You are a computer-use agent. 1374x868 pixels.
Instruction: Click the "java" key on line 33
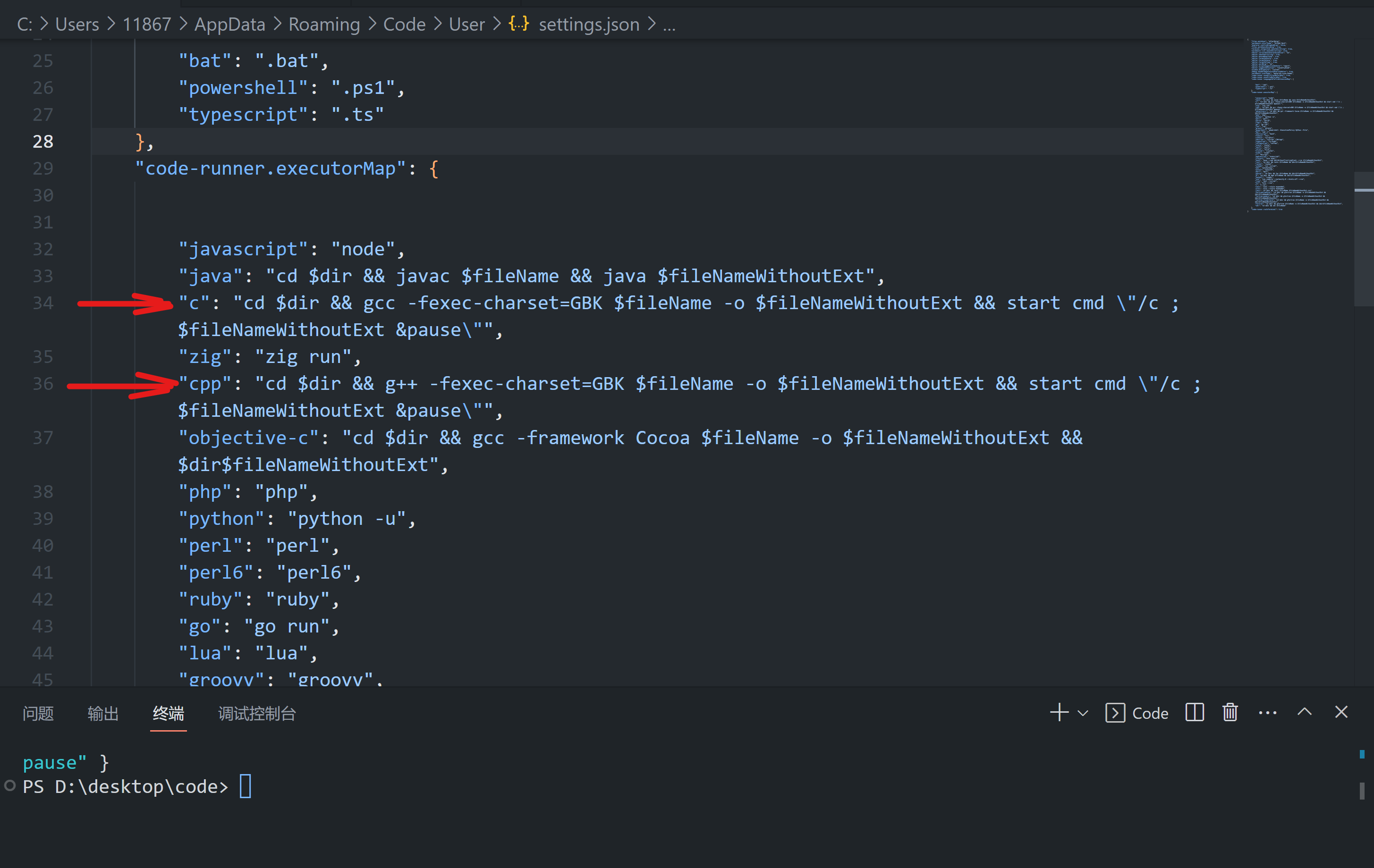click(x=210, y=276)
